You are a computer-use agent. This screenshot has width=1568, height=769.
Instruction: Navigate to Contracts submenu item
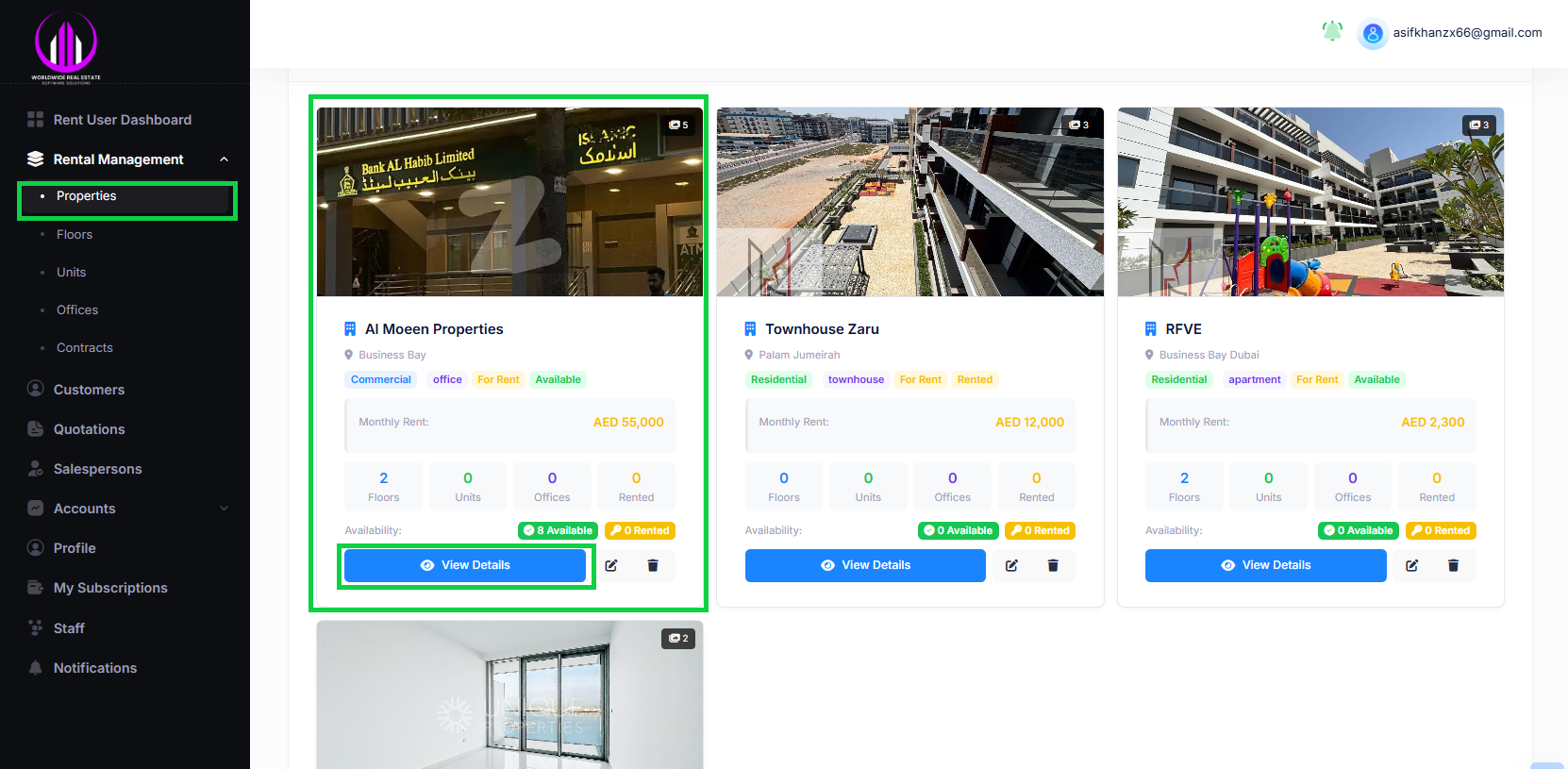[x=84, y=348]
